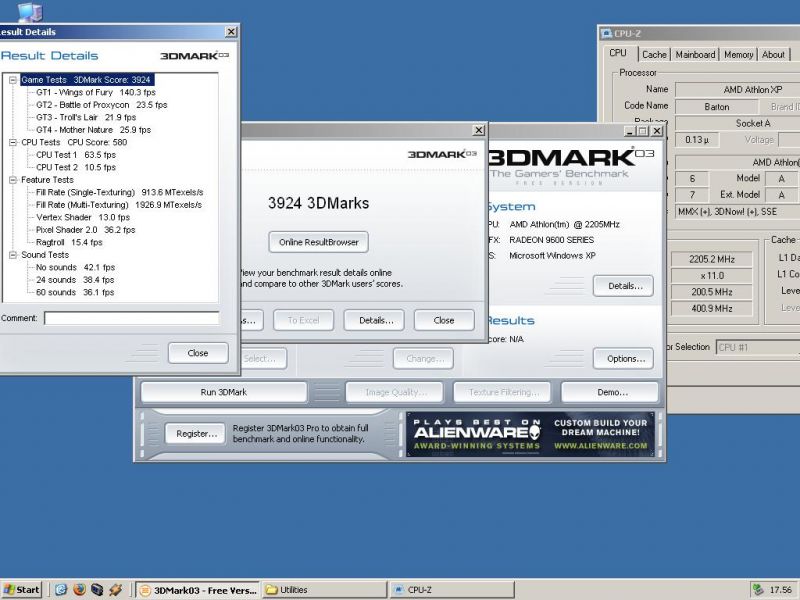Click the Change button in 3DMark03
Viewport: 800px width, 600px height.
click(423, 359)
